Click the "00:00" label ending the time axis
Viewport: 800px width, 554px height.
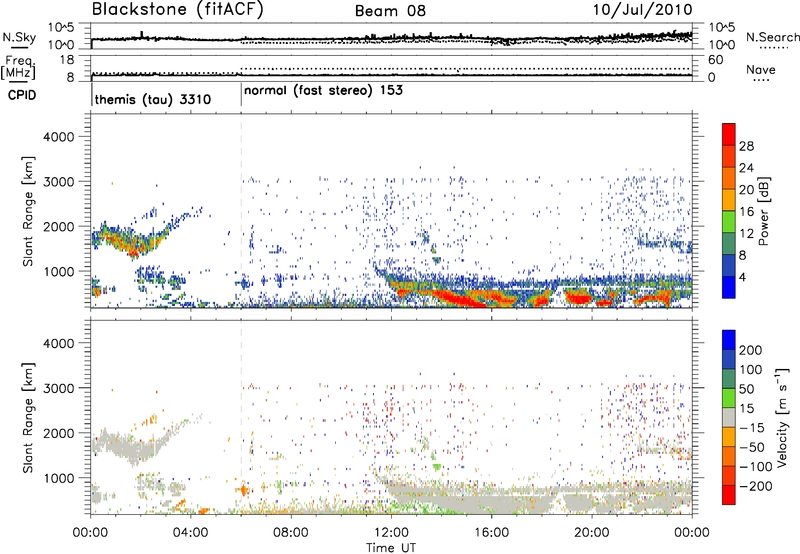tap(691, 533)
